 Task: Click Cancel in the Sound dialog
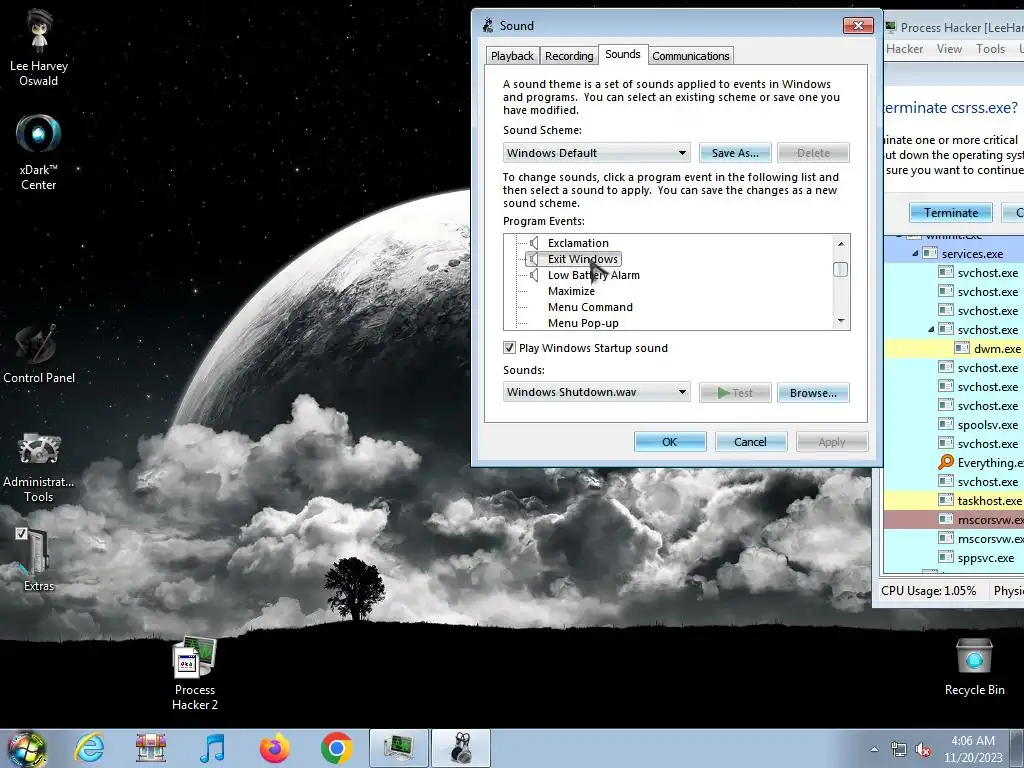pos(750,441)
